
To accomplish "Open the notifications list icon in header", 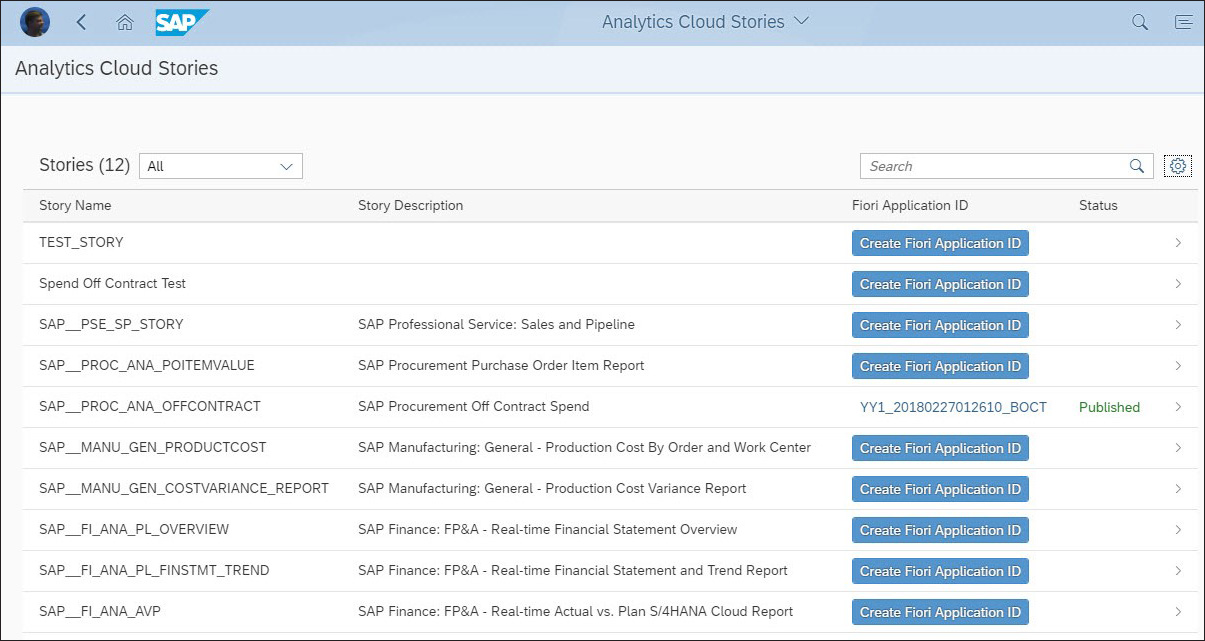I will click(x=1183, y=22).
